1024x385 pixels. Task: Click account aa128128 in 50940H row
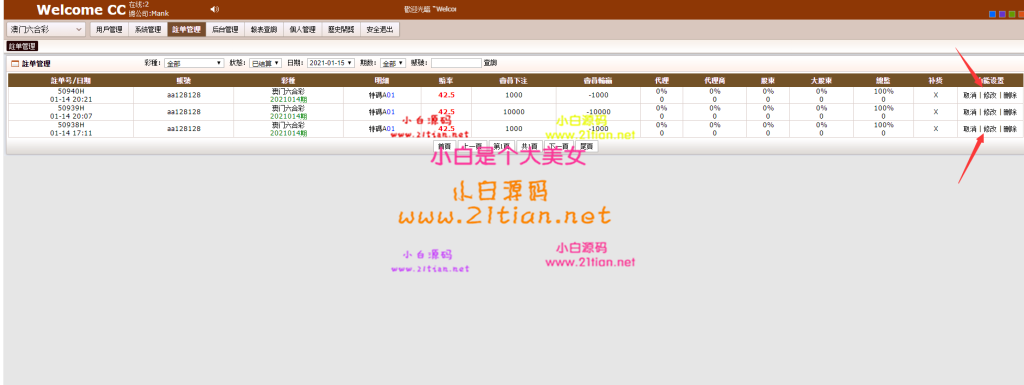184,95
